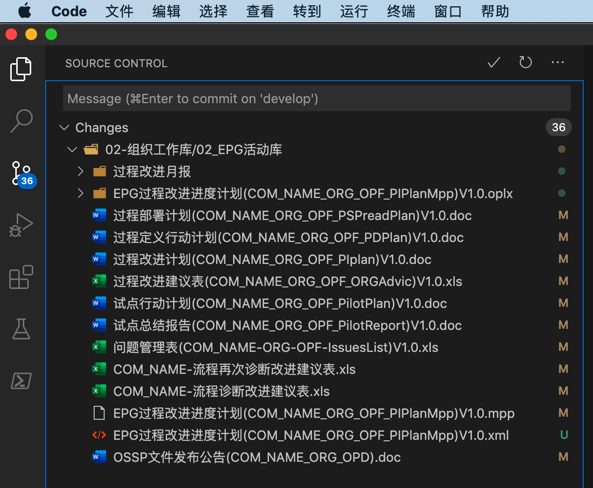Click Word icon of 试点总结报告 doc

[99, 325]
